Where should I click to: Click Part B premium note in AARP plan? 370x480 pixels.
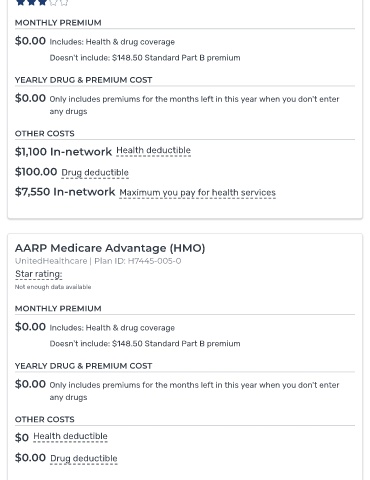point(145,344)
